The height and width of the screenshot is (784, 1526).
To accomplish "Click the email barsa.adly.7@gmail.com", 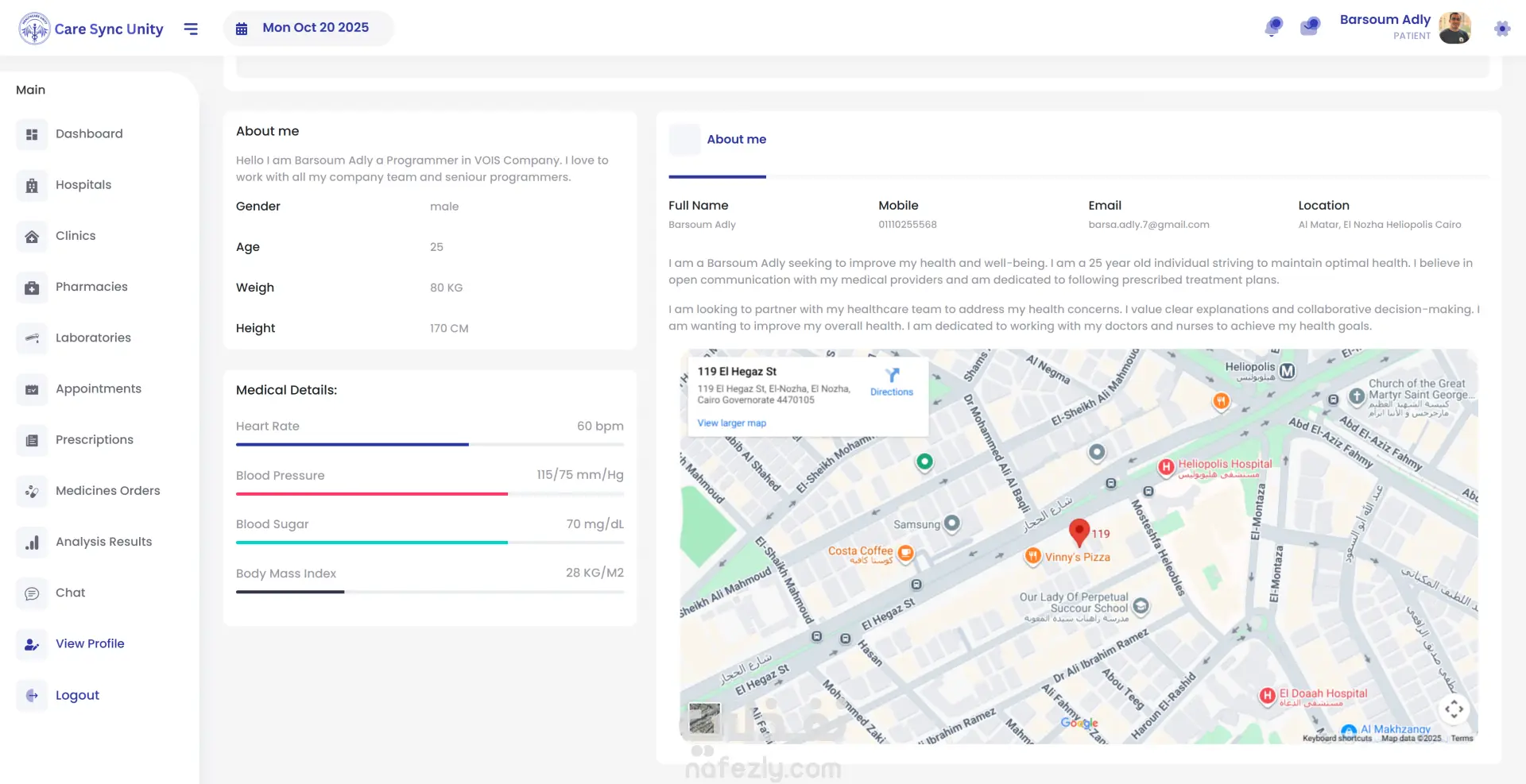I will 1148,225.
